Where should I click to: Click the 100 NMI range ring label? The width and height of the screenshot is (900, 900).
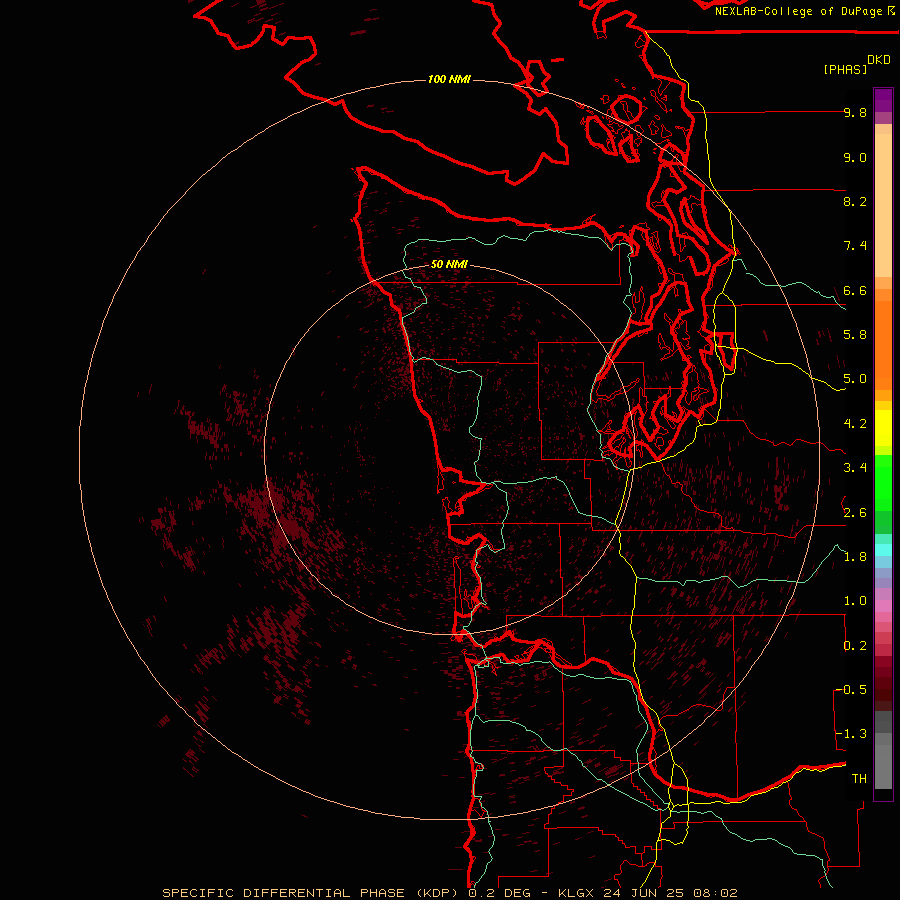click(x=449, y=79)
